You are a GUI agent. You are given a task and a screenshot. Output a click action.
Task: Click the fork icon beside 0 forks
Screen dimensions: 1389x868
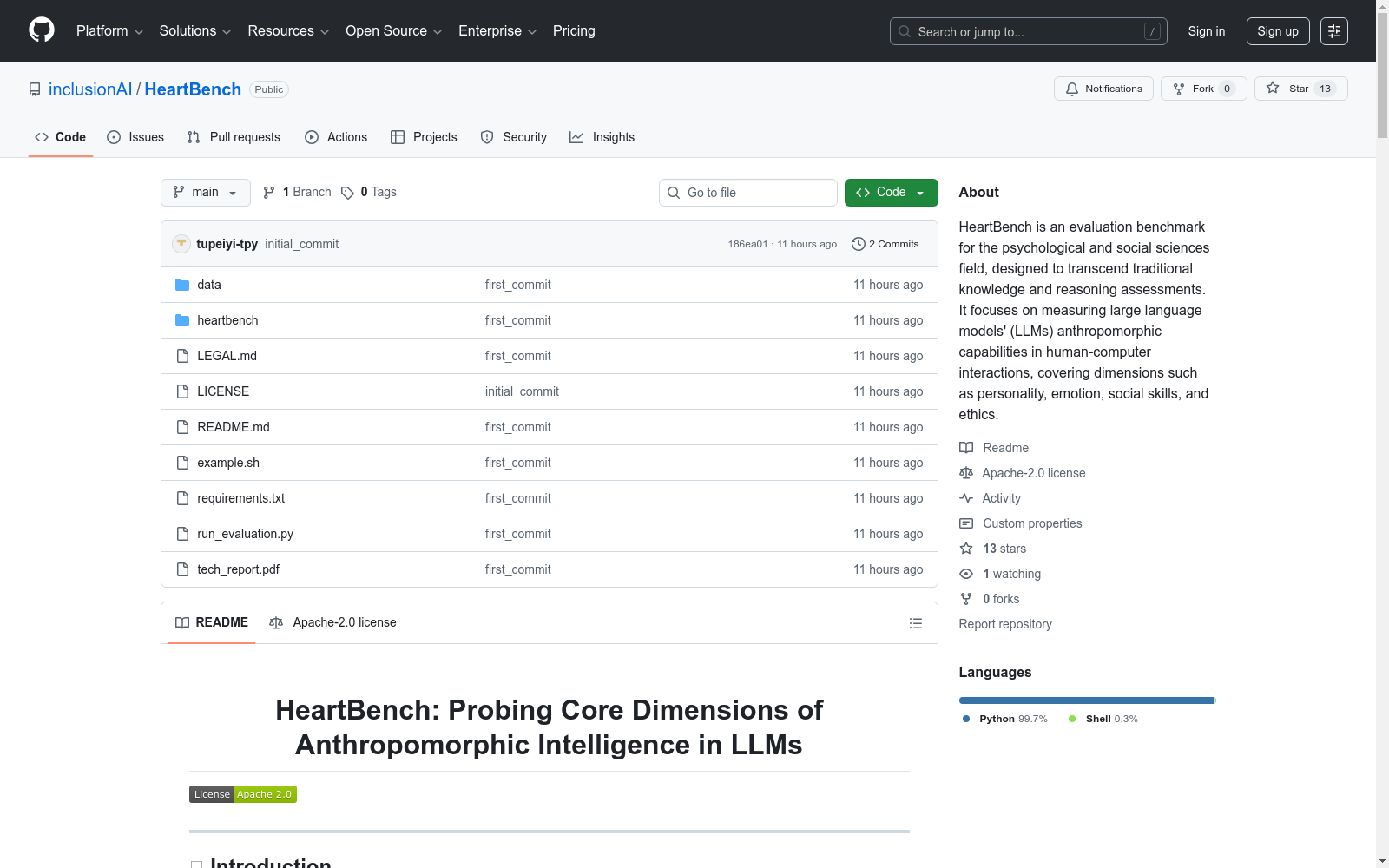pyautogui.click(x=966, y=599)
